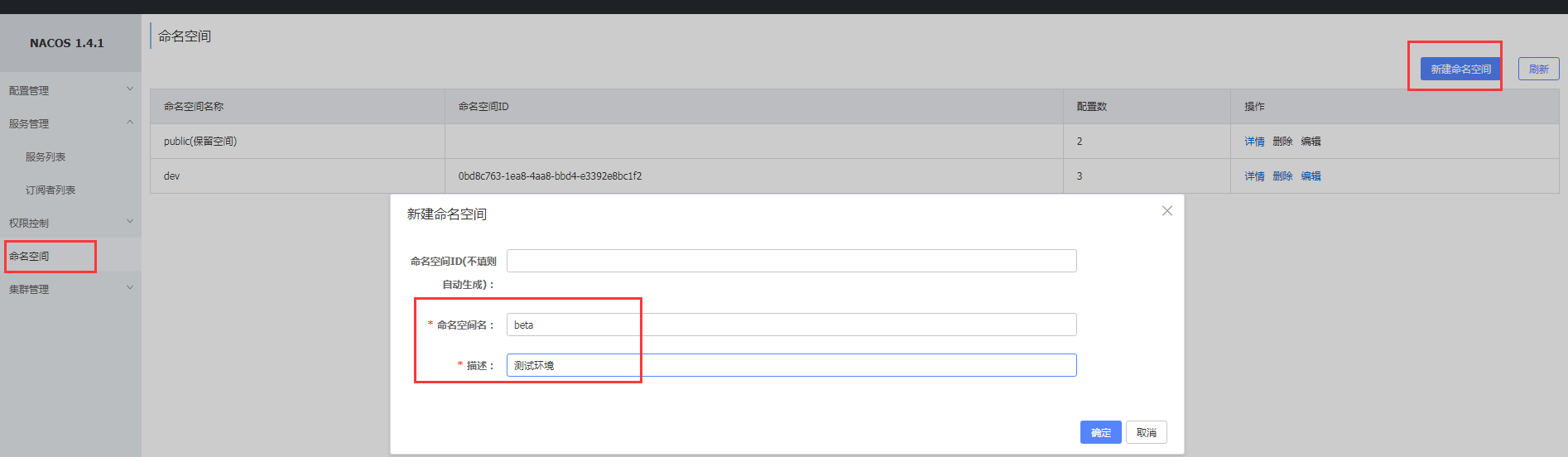Click 删除 in the public row
The height and width of the screenshot is (457, 1568).
(1282, 142)
